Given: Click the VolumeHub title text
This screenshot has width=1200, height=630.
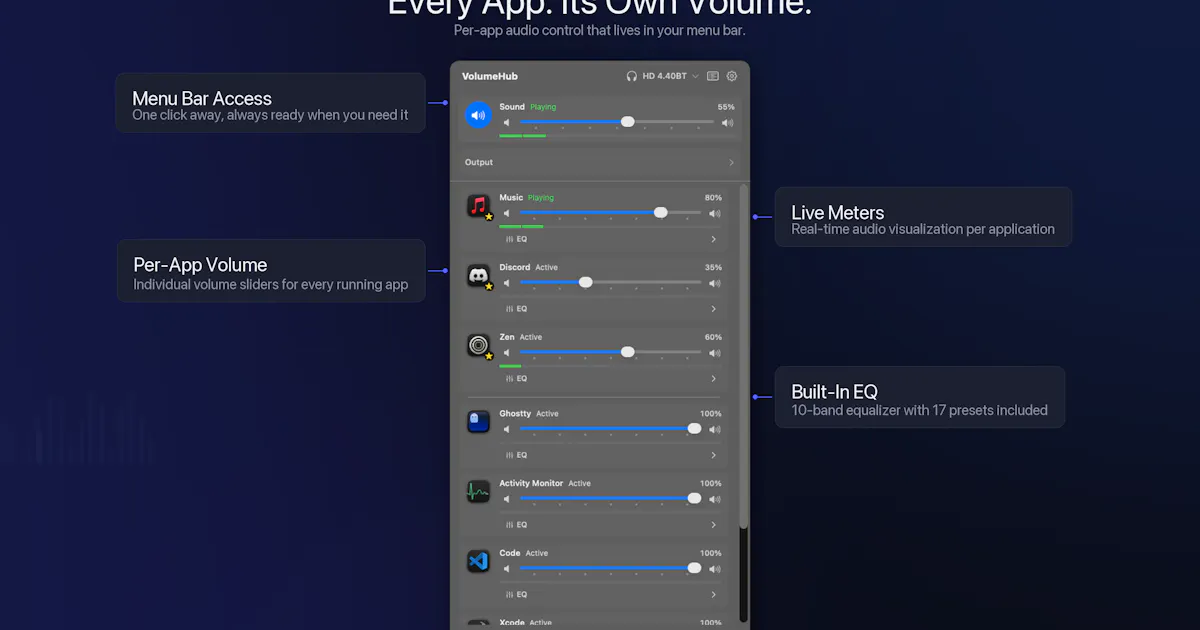Looking at the screenshot, I should tap(490, 76).
